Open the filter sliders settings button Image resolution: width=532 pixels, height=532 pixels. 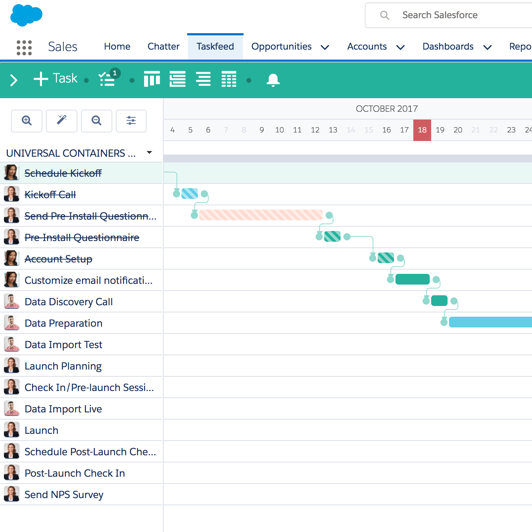(x=131, y=120)
